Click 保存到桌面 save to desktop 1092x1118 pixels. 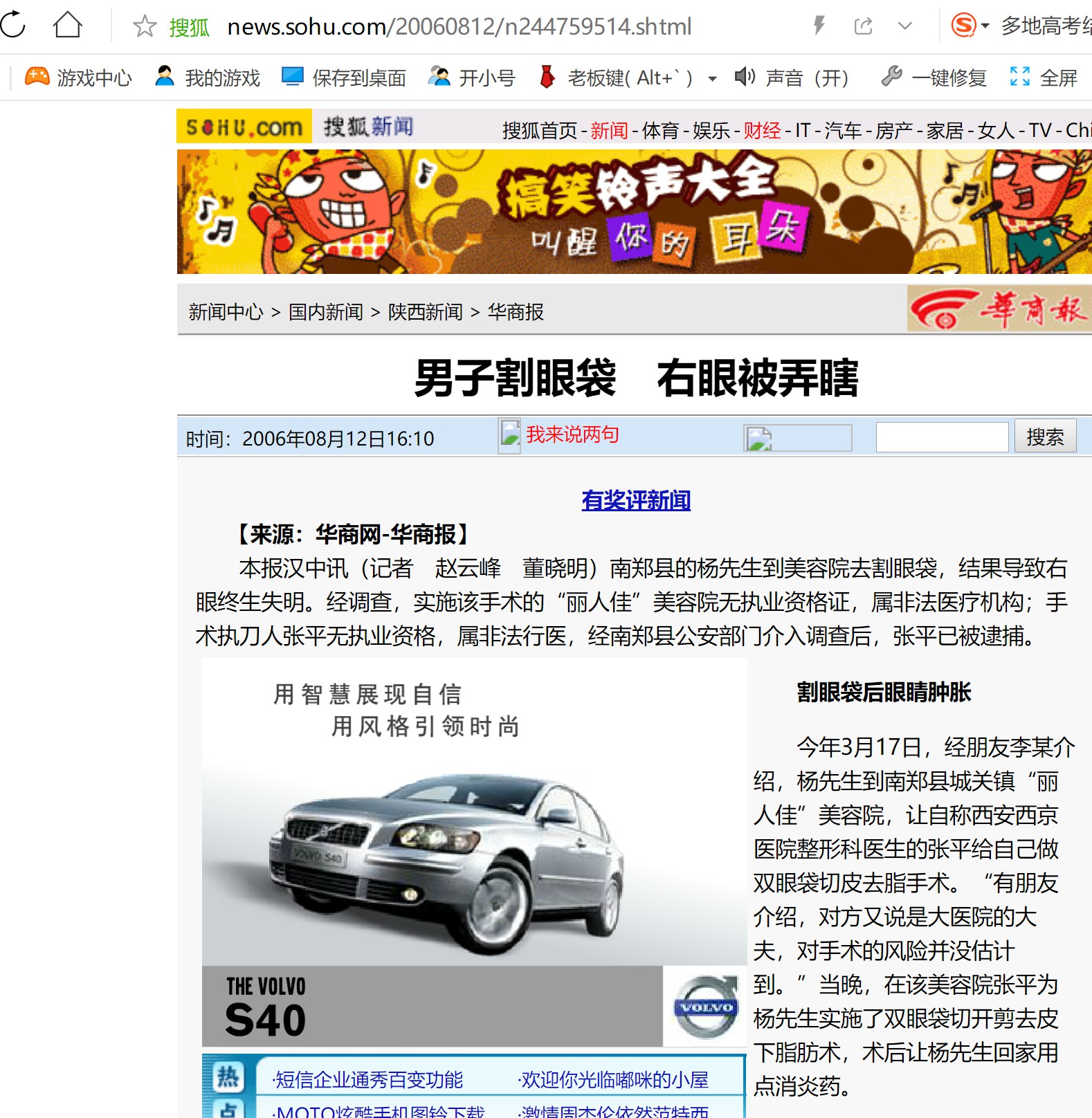pyautogui.click(x=344, y=77)
